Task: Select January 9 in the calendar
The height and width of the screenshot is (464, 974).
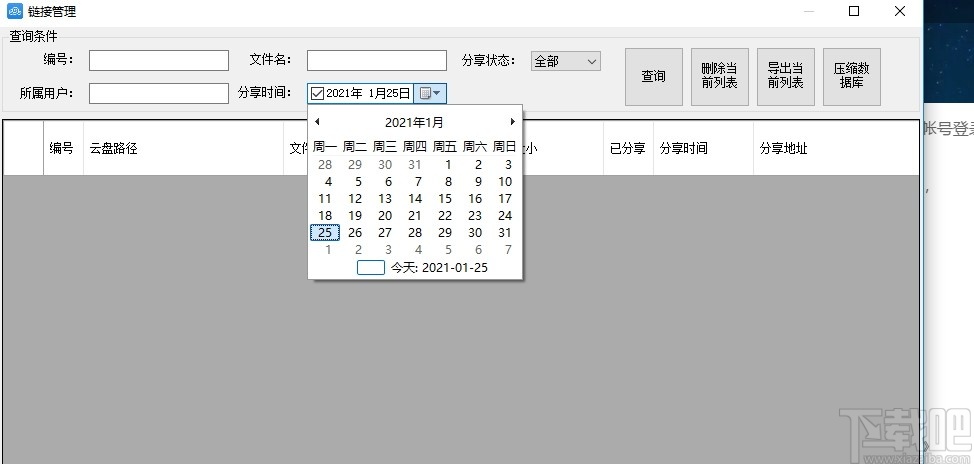Action: coord(478,181)
